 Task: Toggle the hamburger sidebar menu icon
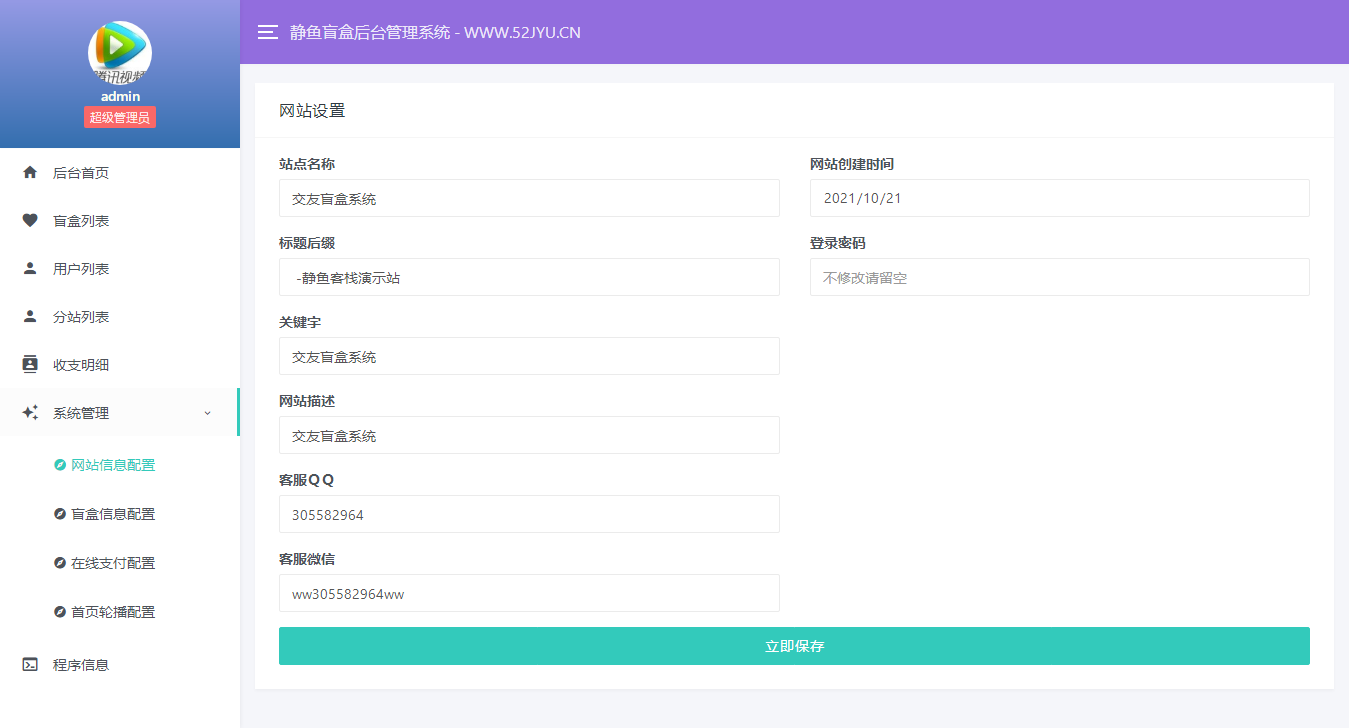[267, 32]
